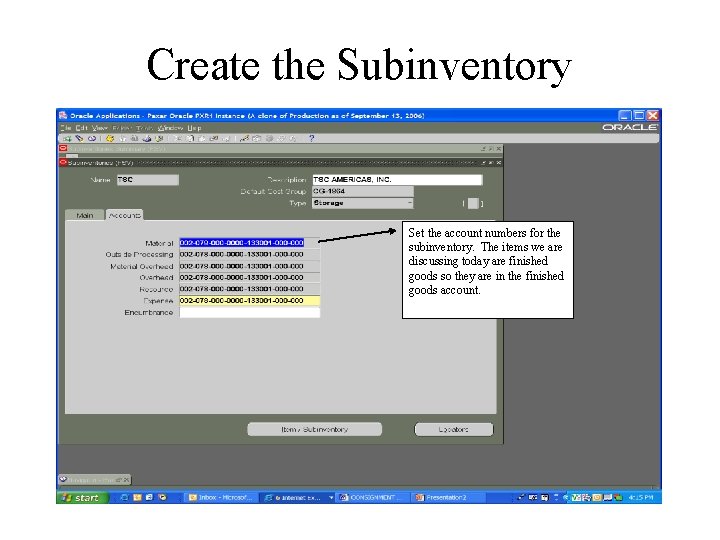Click the bracketed descriptive flexfield box
Viewport: 720px width, 540px height.
473,203
